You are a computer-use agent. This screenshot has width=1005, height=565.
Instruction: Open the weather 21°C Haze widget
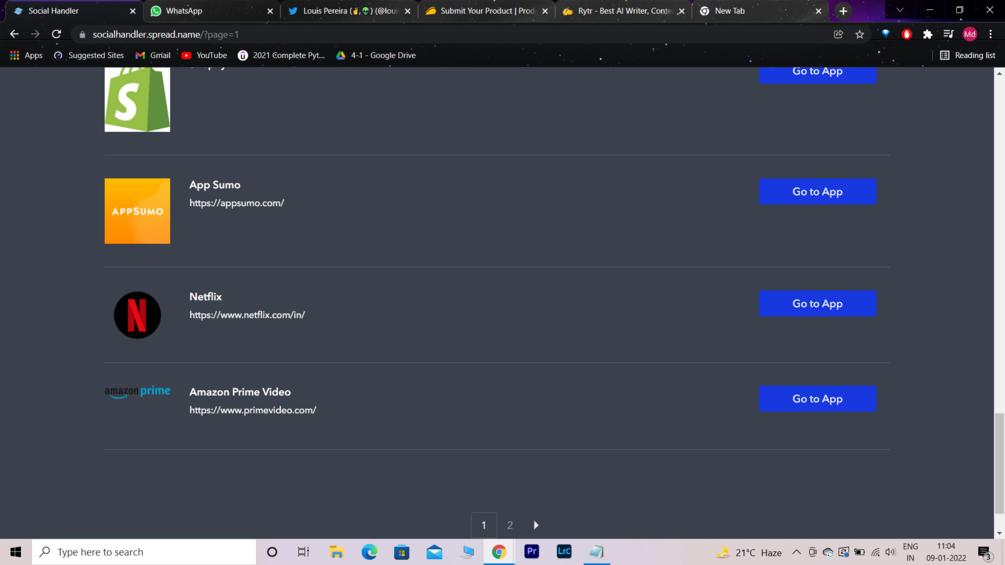pos(749,552)
